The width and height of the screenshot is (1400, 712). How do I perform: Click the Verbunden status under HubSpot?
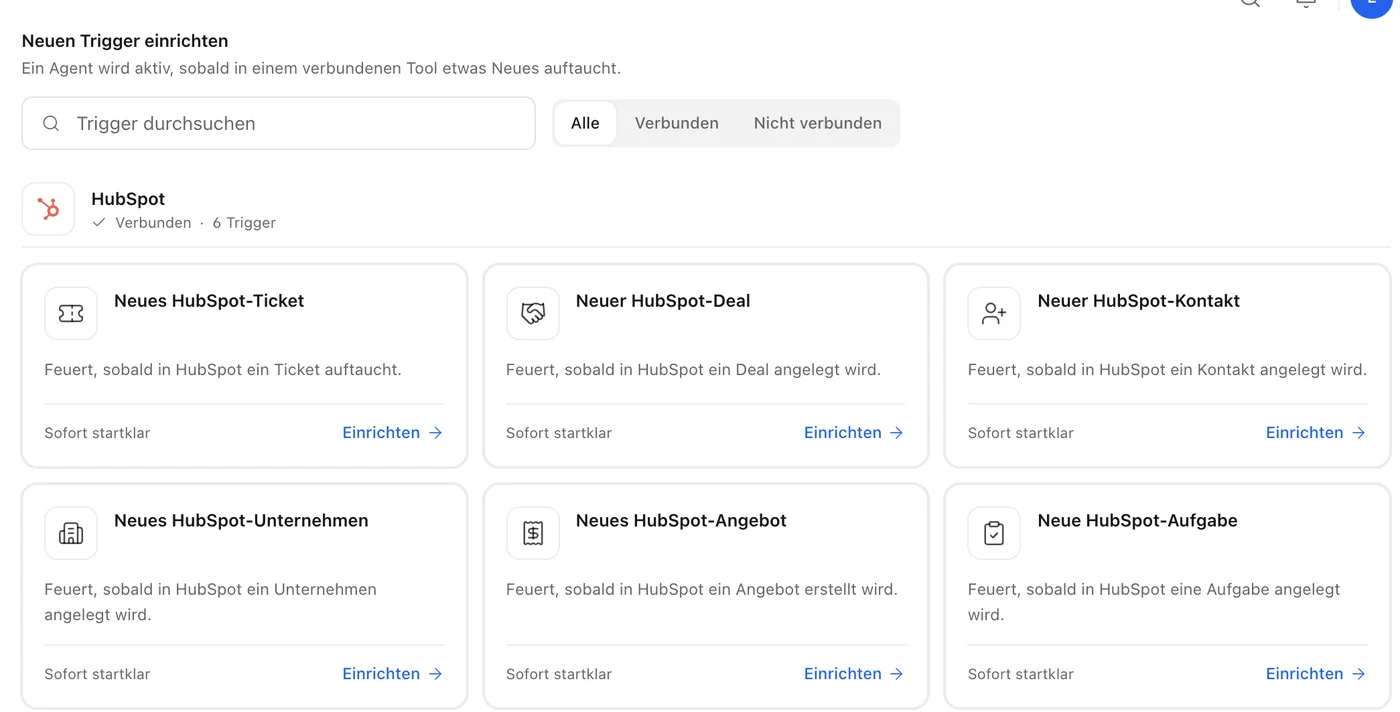tap(142, 223)
